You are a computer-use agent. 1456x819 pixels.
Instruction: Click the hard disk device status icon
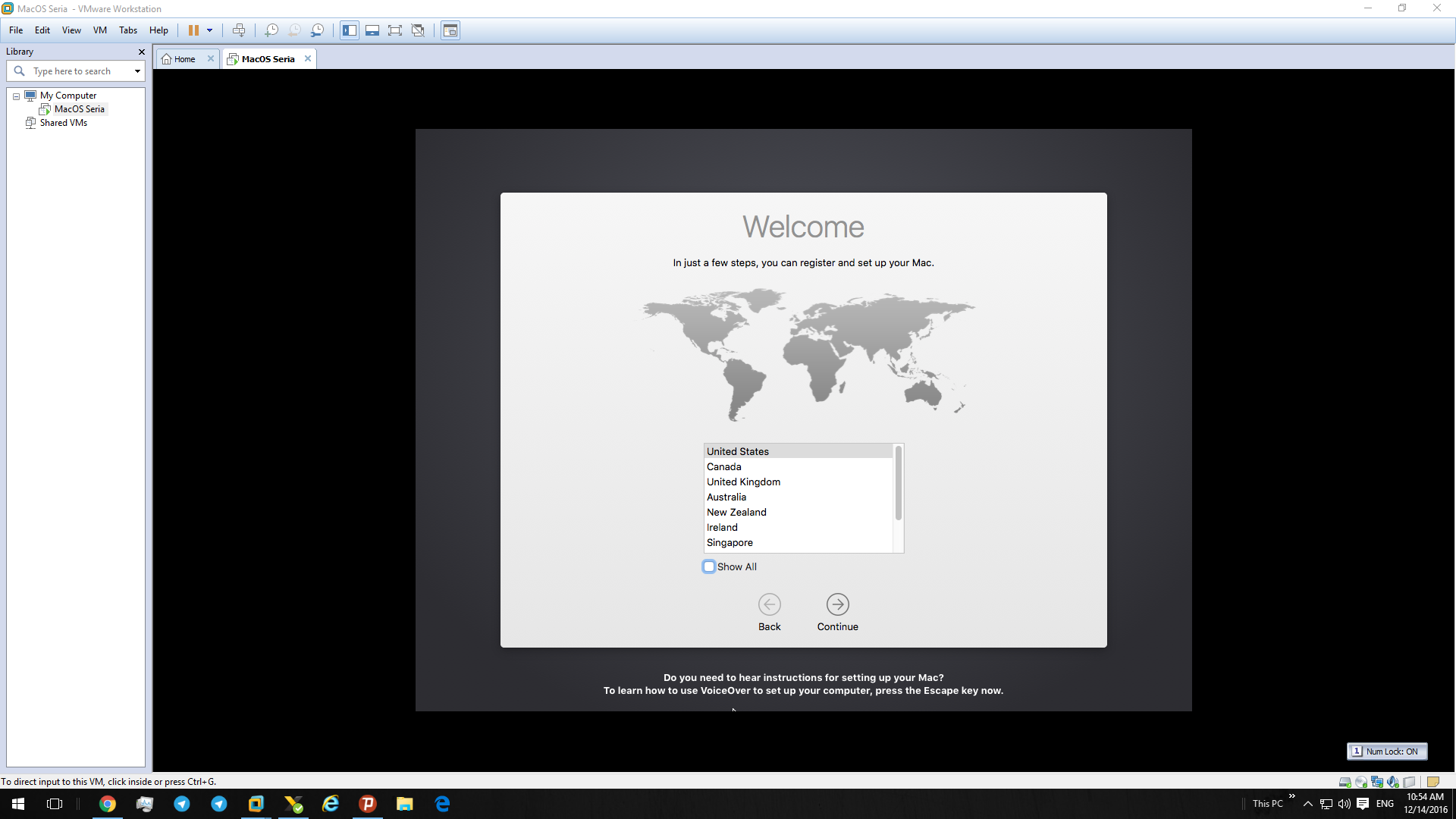[x=1345, y=782]
